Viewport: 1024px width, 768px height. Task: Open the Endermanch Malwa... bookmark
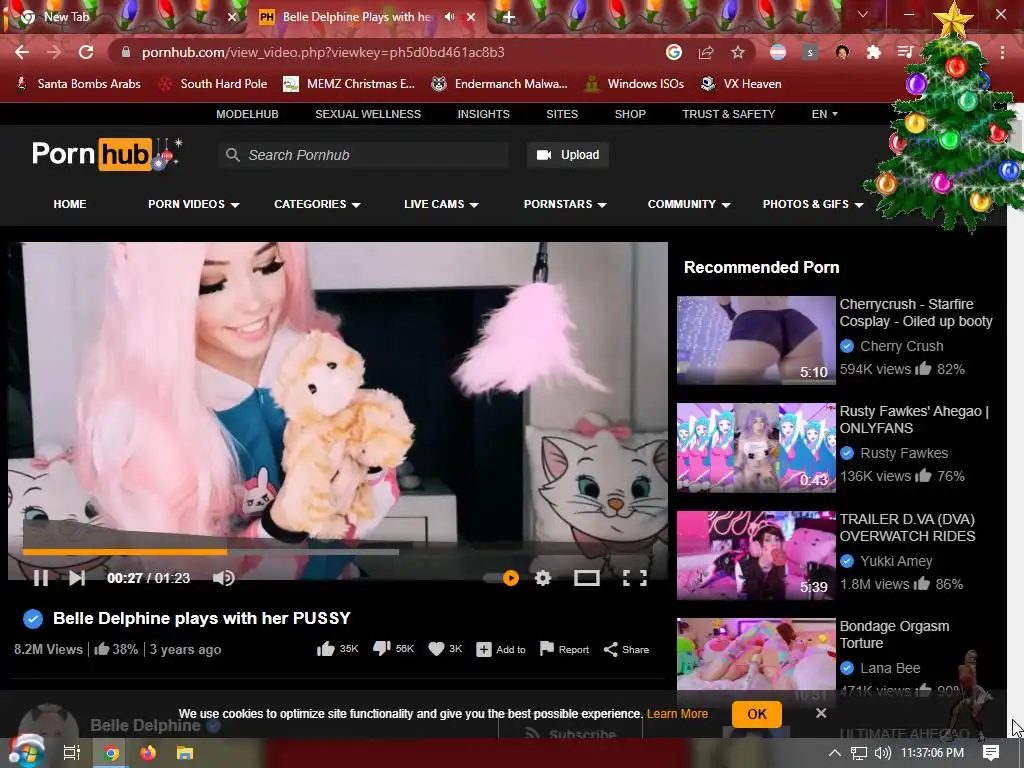click(500, 84)
